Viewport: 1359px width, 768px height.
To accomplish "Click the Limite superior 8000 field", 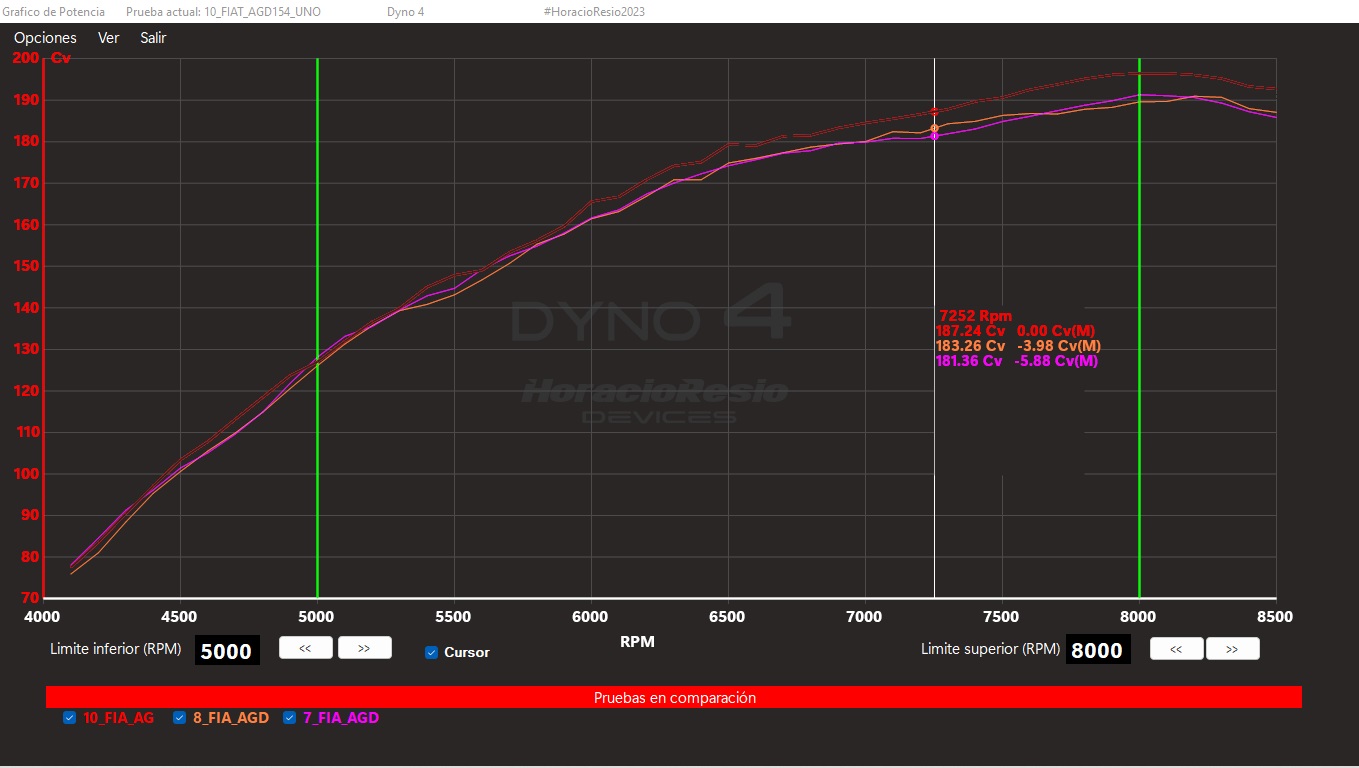I will 1097,651.
